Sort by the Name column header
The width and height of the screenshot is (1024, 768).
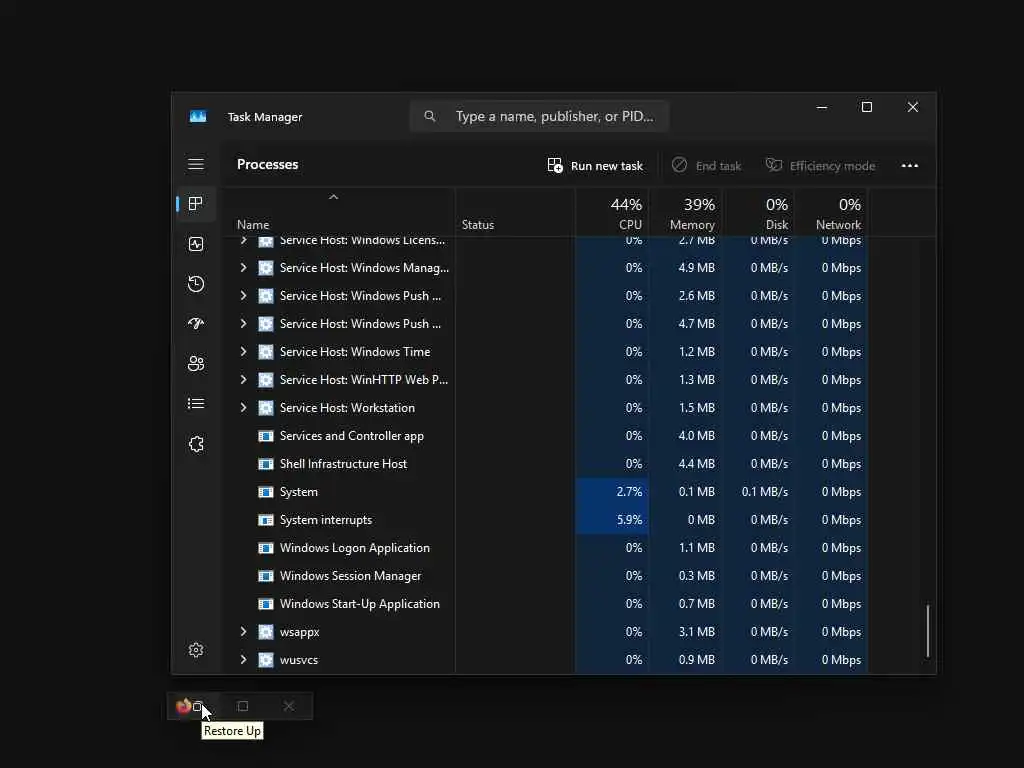point(253,225)
